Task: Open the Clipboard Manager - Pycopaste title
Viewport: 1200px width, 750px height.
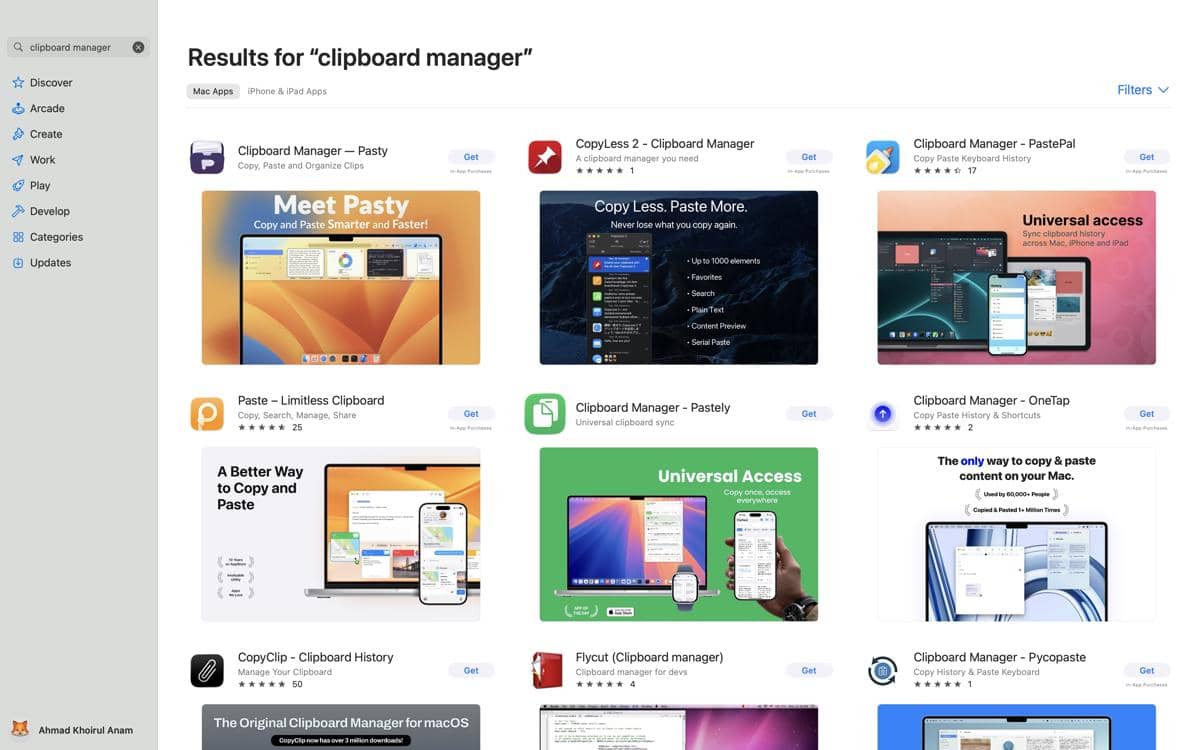Action: (x=999, y=658)
